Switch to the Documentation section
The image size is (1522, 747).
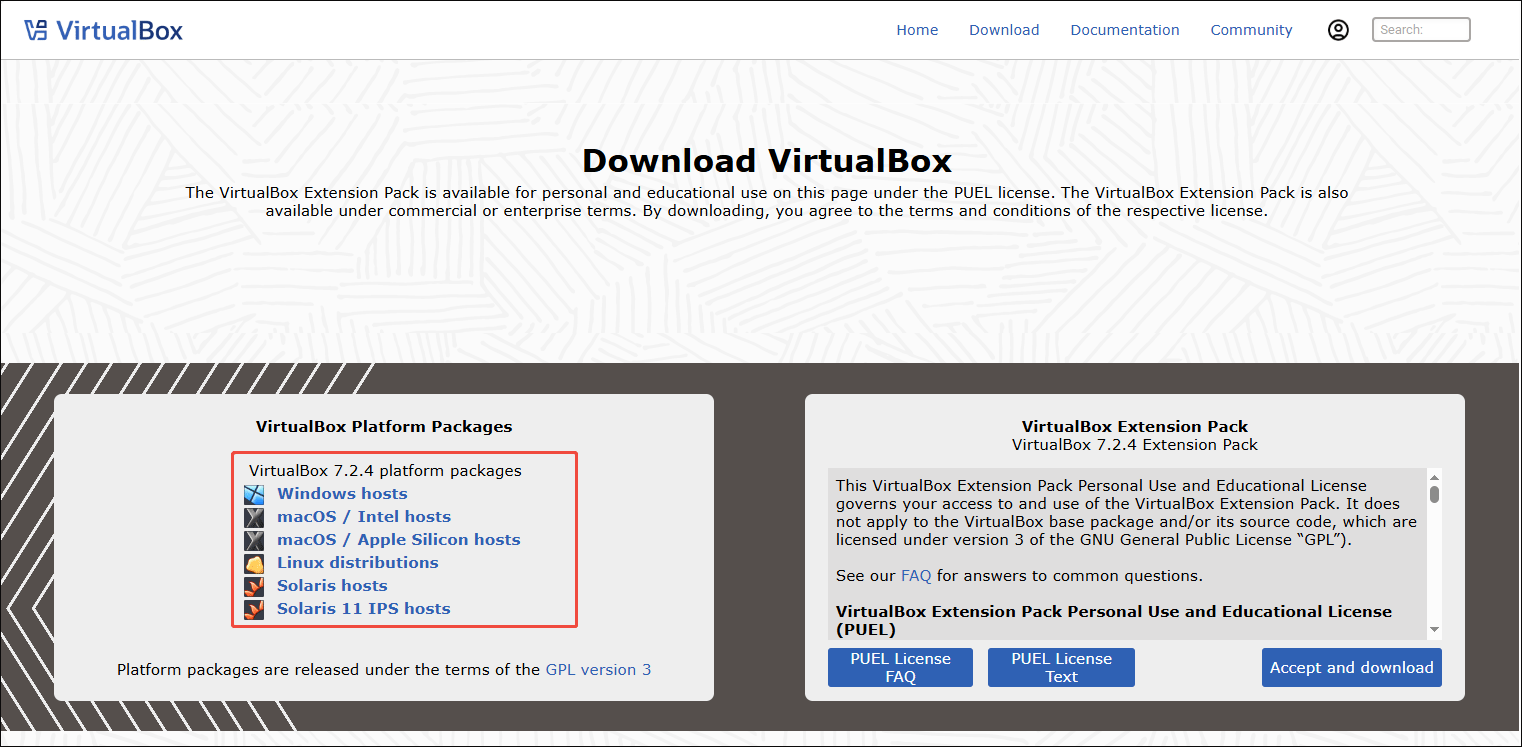tap(1124, 29)
